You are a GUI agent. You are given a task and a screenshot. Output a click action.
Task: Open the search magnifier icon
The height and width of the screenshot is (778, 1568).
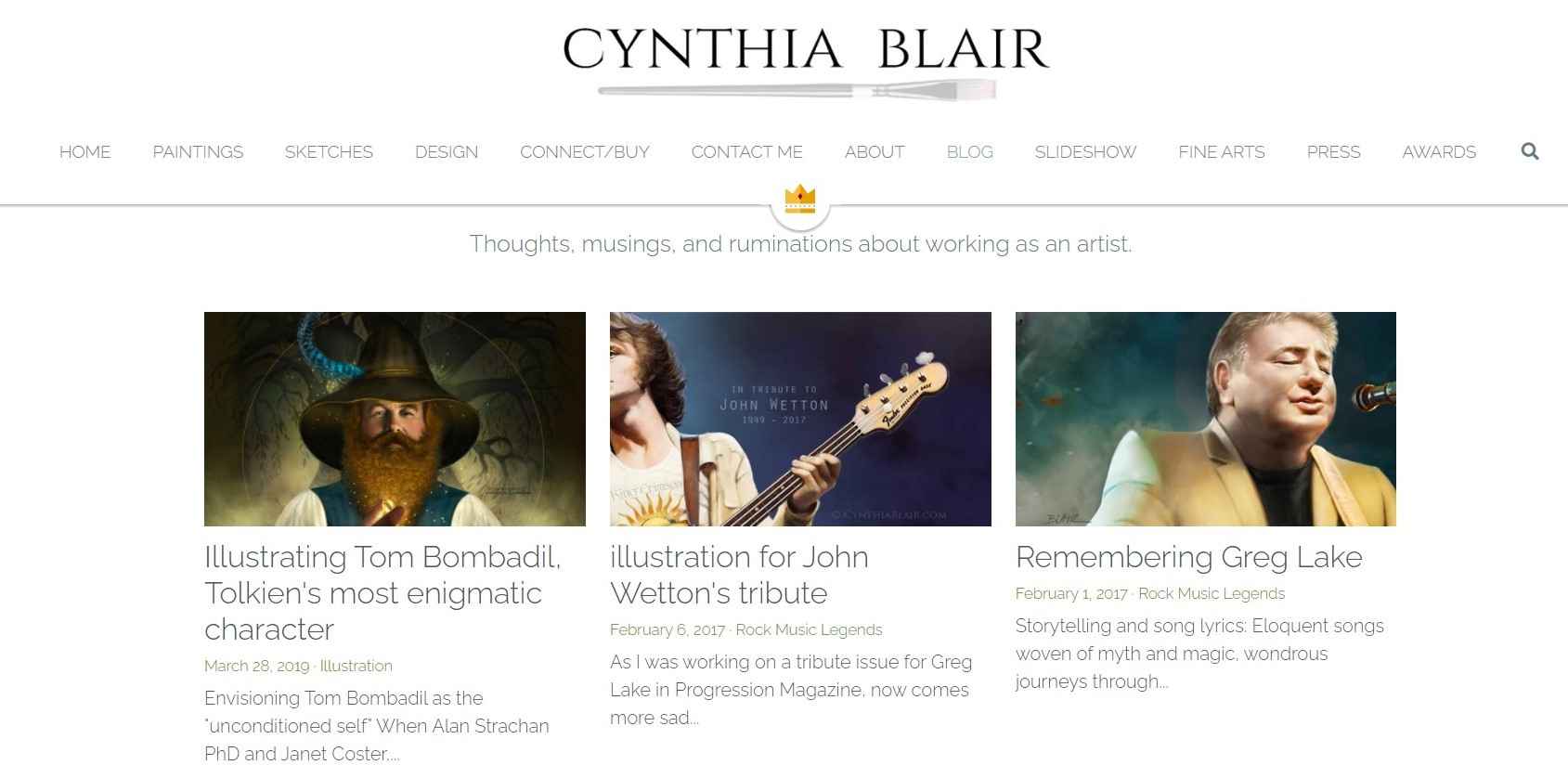[1530, 151]
